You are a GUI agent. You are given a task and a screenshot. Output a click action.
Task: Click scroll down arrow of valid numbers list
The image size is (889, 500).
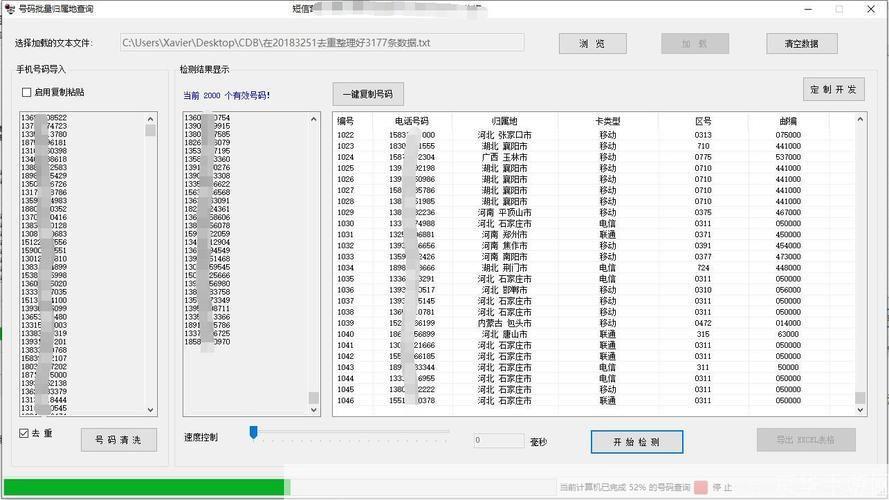click(314, 410)
